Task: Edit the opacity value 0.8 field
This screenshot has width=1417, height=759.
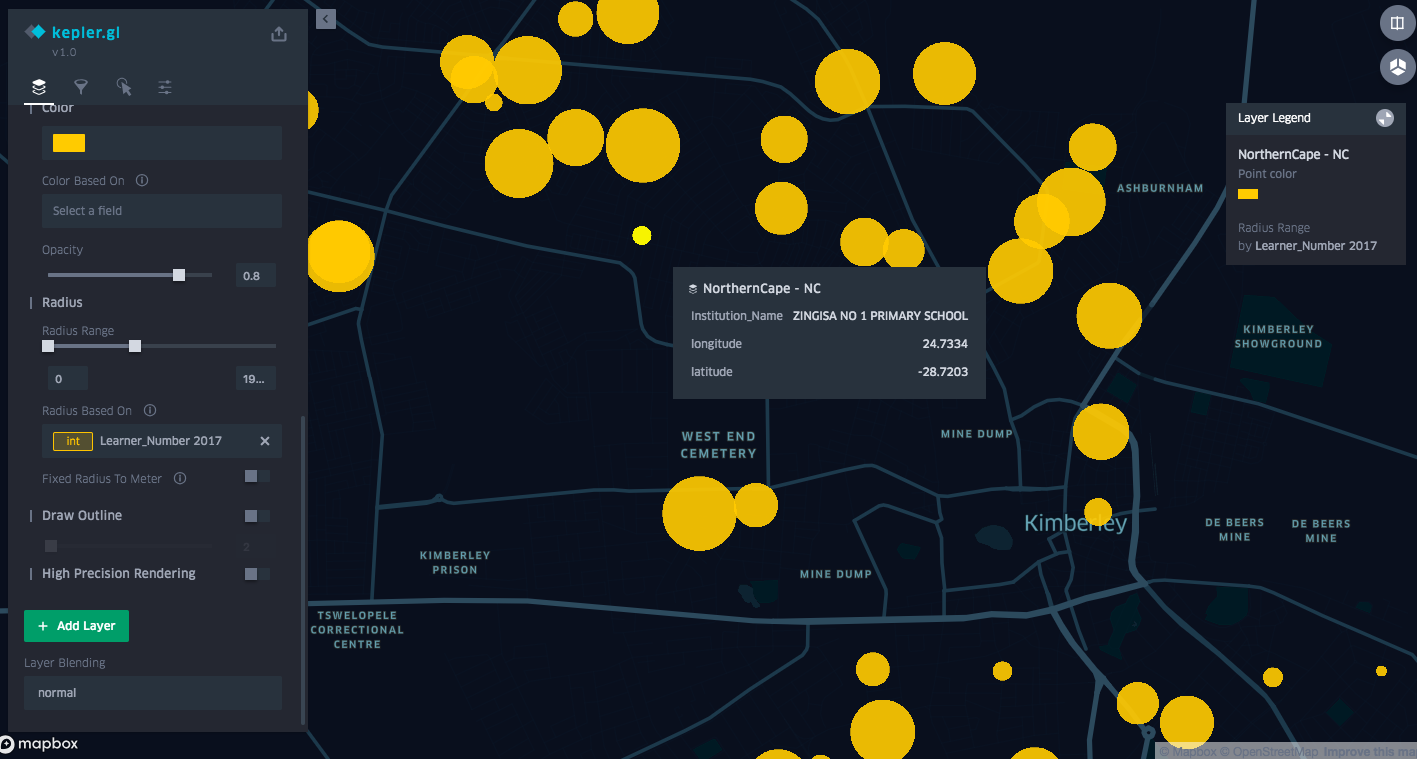Action: point(256,275)
